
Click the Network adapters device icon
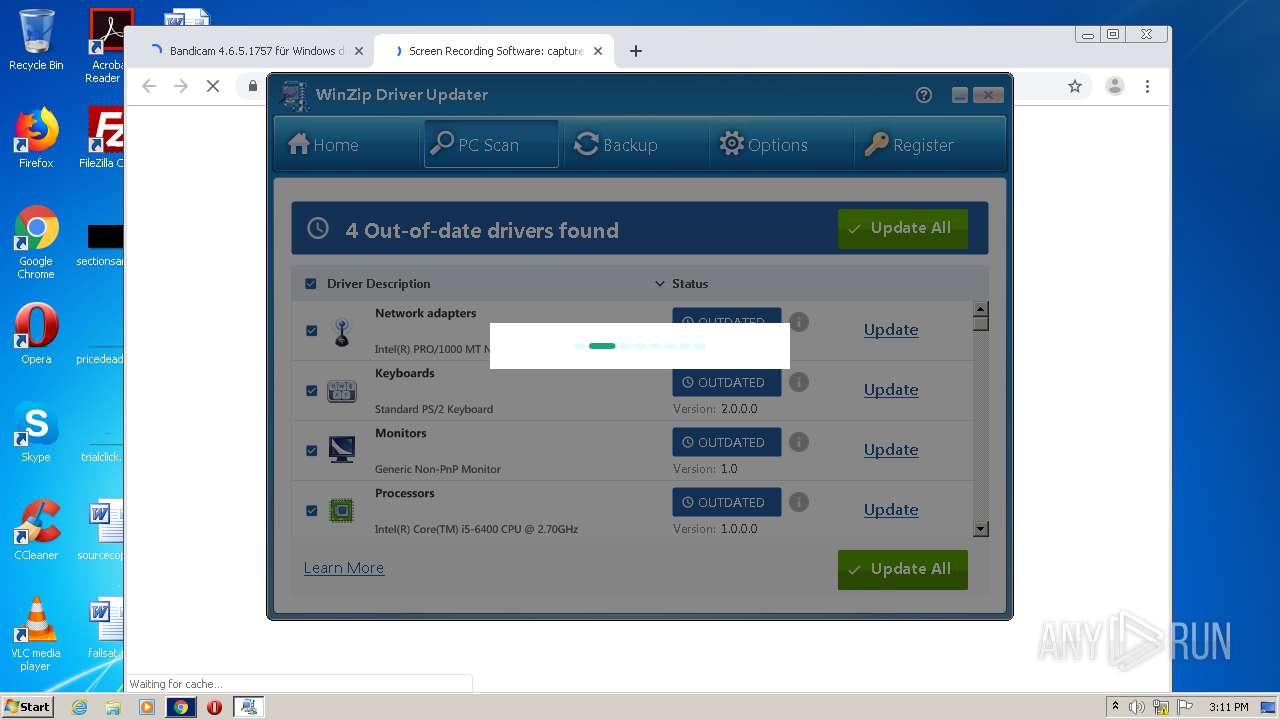coord(342,332)
